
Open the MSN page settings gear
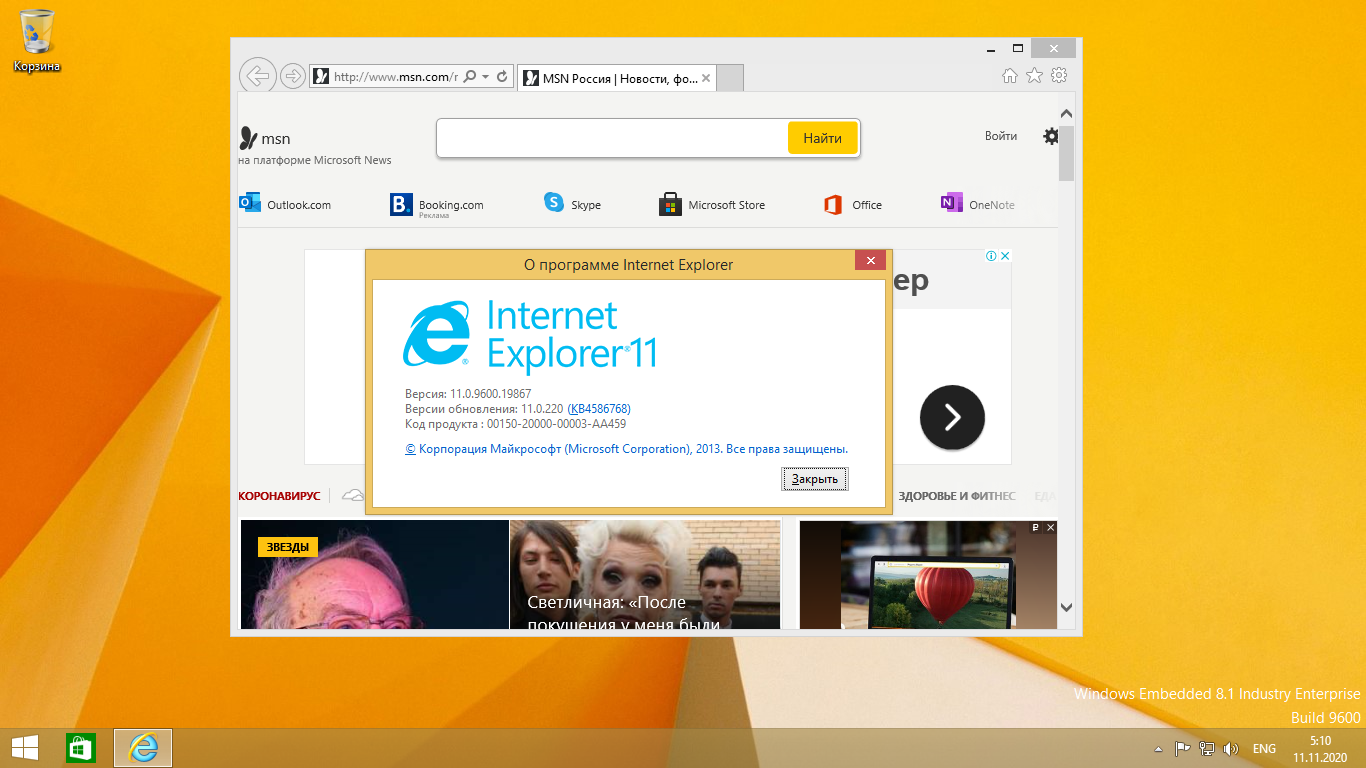1051,136
